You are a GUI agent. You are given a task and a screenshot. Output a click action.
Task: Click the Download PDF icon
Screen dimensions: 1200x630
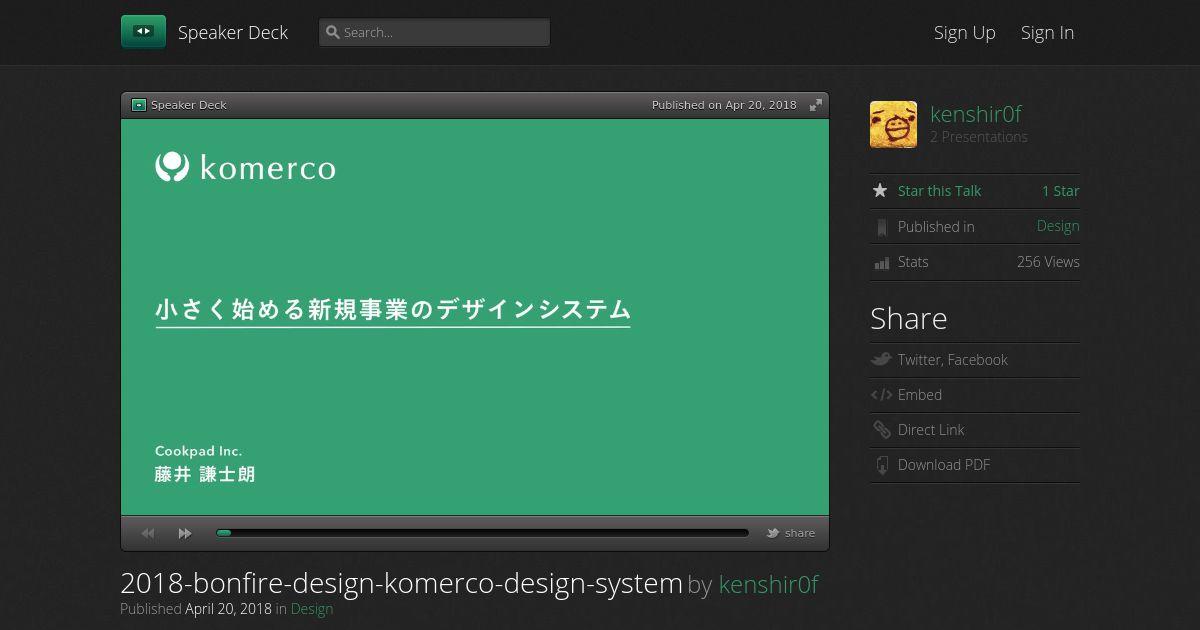882,465
